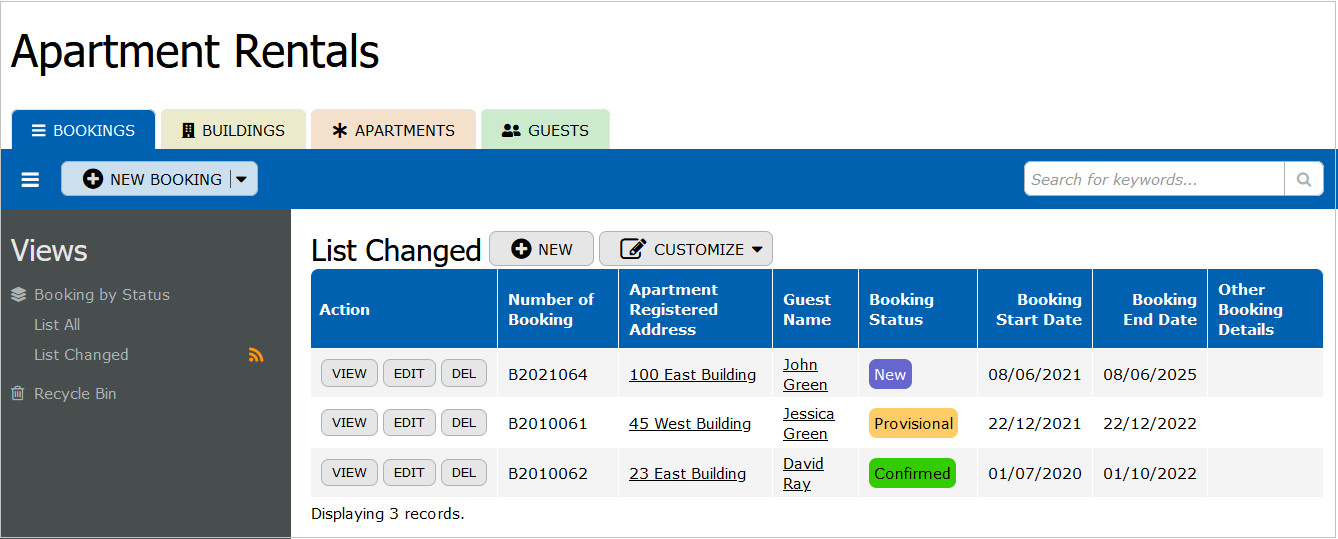This screenshot has height=539, width=1338.
Task: Delete booking B2010062
Action: pos(464,473)
